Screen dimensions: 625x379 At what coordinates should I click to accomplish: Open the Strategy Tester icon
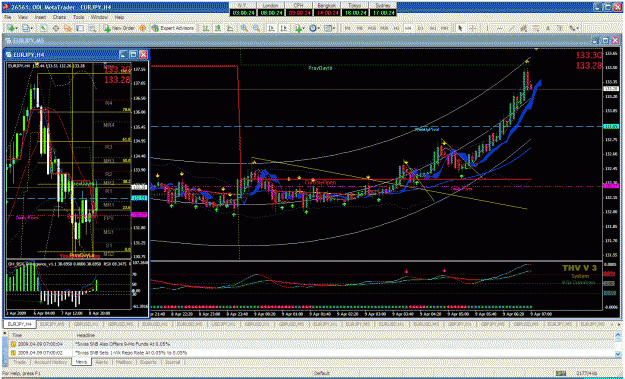(x=92, y=28)
